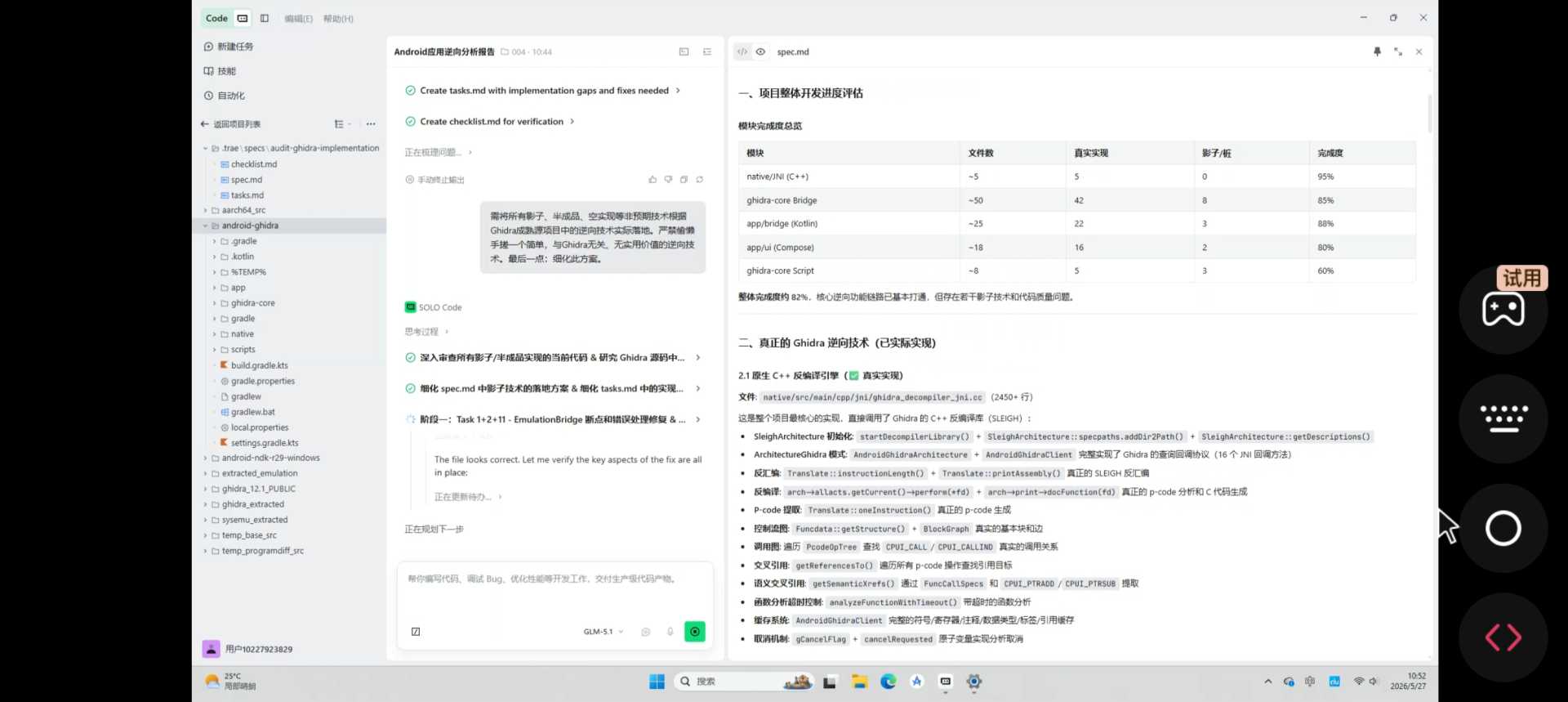The image size is (1568, 702).
Task: Collapse the android-ghidra folder
Action: tap(205, 226)
